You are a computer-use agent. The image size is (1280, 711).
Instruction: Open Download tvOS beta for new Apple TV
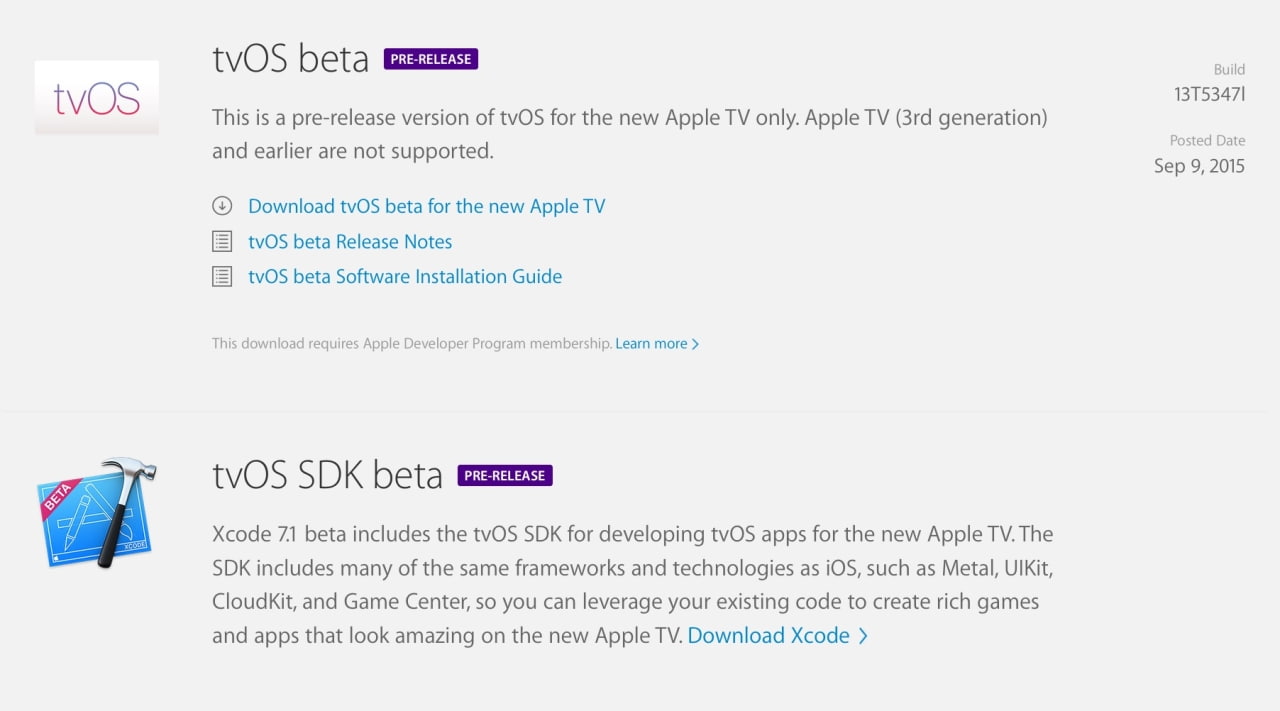426,206
